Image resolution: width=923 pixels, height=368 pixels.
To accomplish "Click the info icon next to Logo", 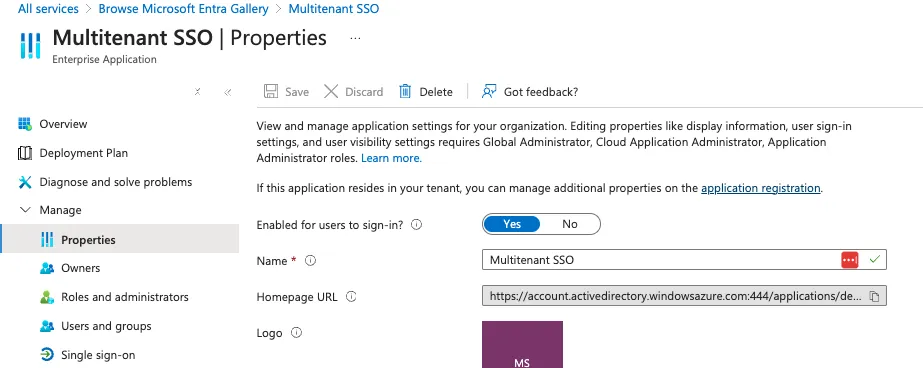I will tap(297, 333).
